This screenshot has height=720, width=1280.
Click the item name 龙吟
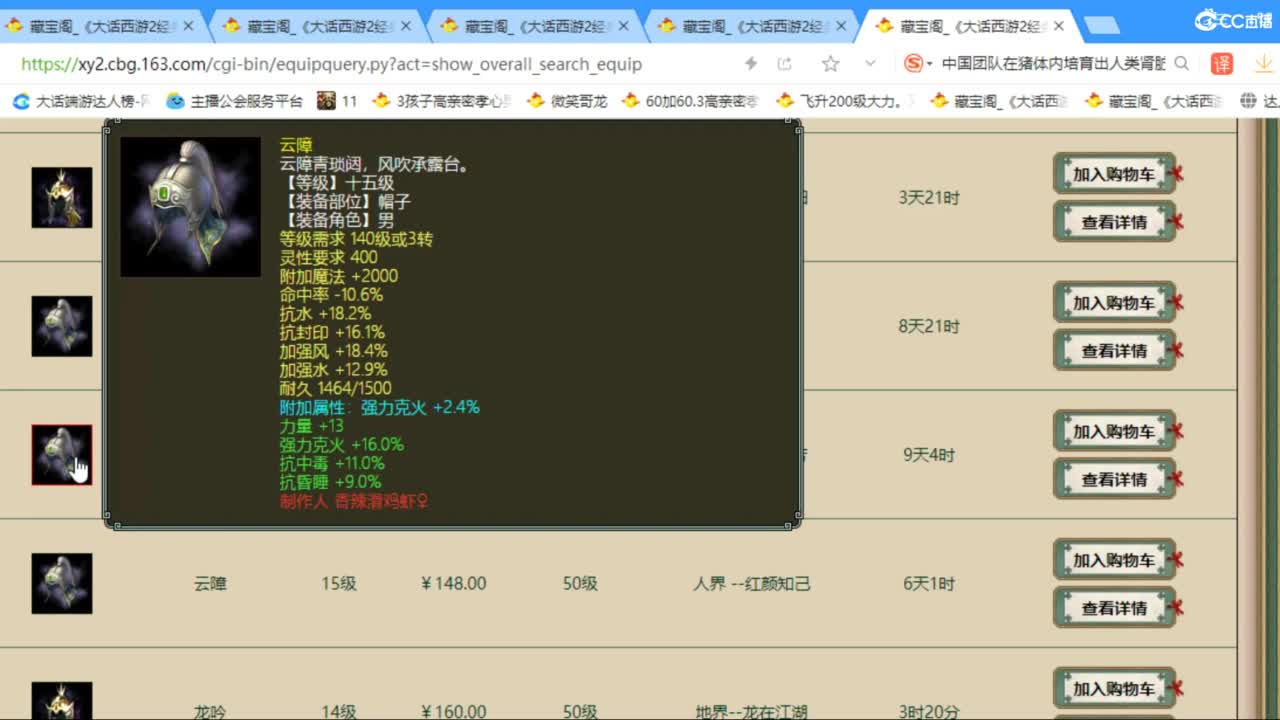210,712
